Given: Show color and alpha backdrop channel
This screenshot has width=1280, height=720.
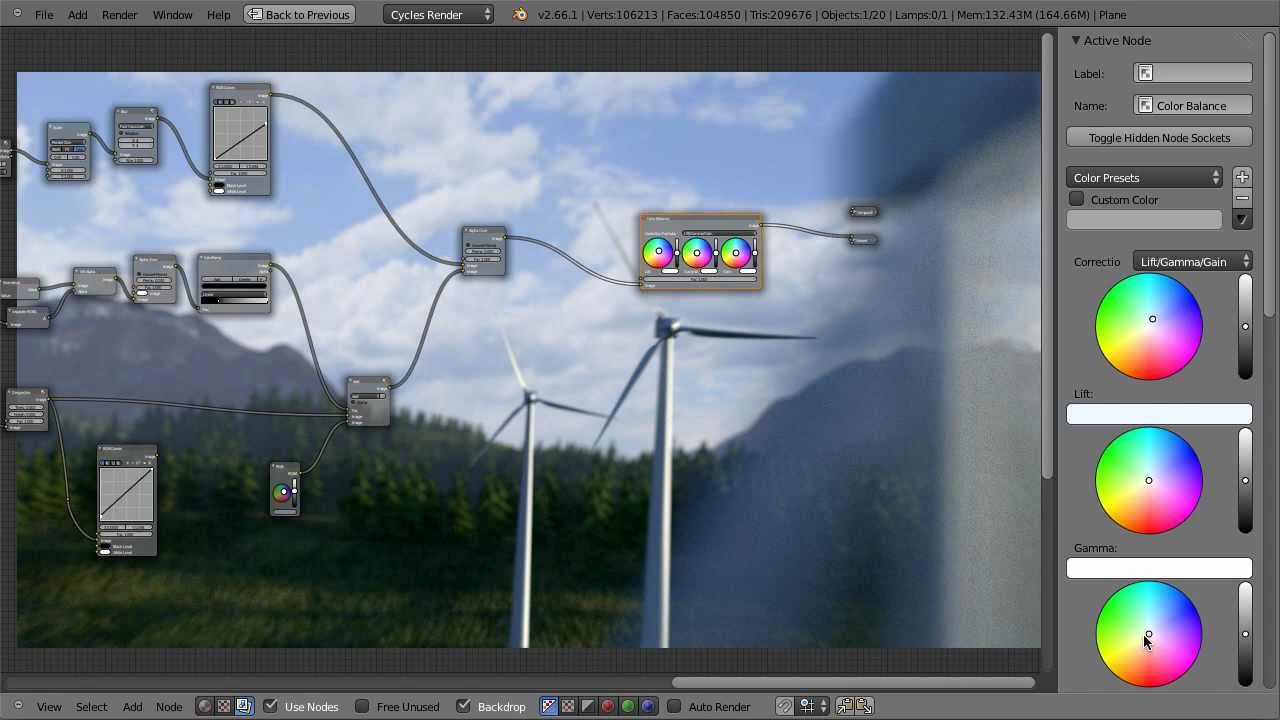Looking at the screenshot, I should tap(549, 706).
